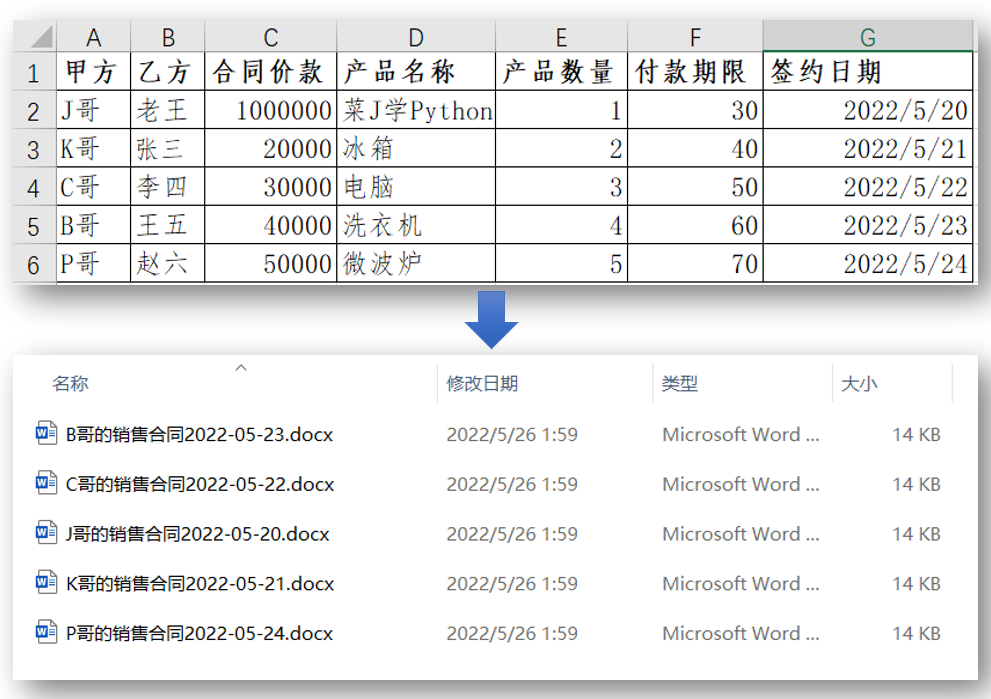Select file name K哥的销售合同2022-05-21.docx
Image resolution: width=991 pixels, height=699 pixels.
pos(200,583)
